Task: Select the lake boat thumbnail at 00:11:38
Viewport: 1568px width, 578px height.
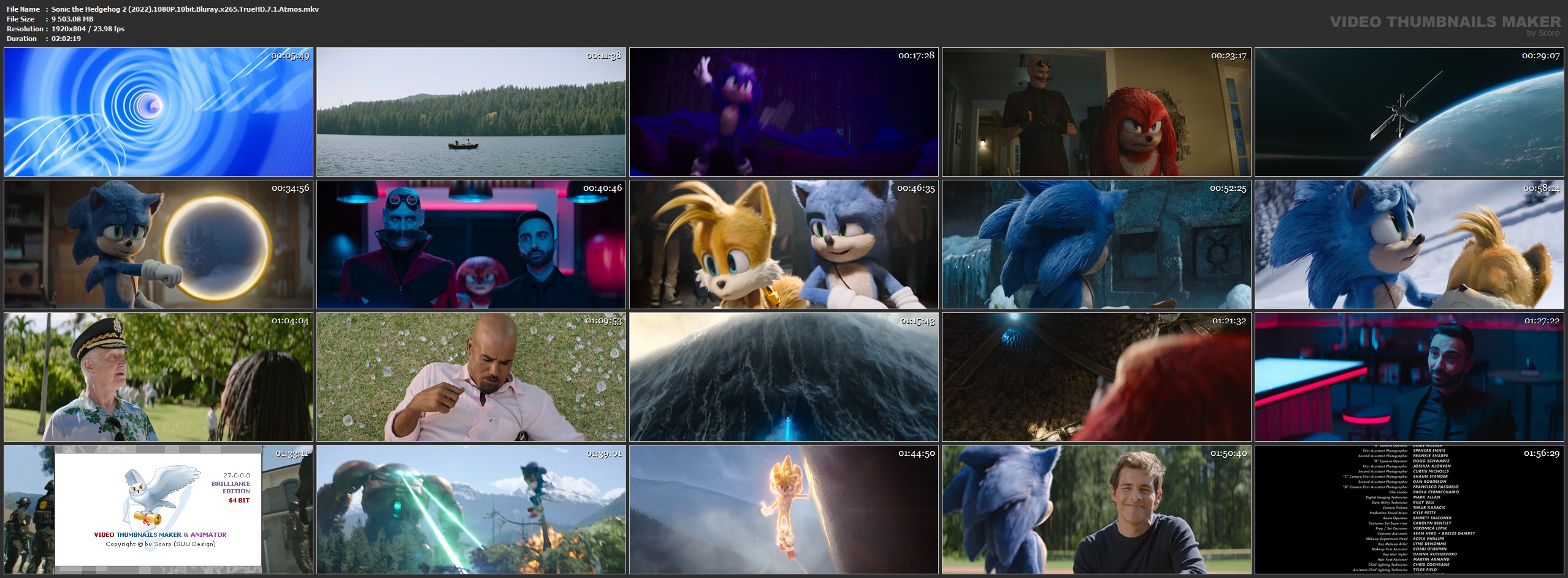Action: pyautogui.click(x=471, y=112)
